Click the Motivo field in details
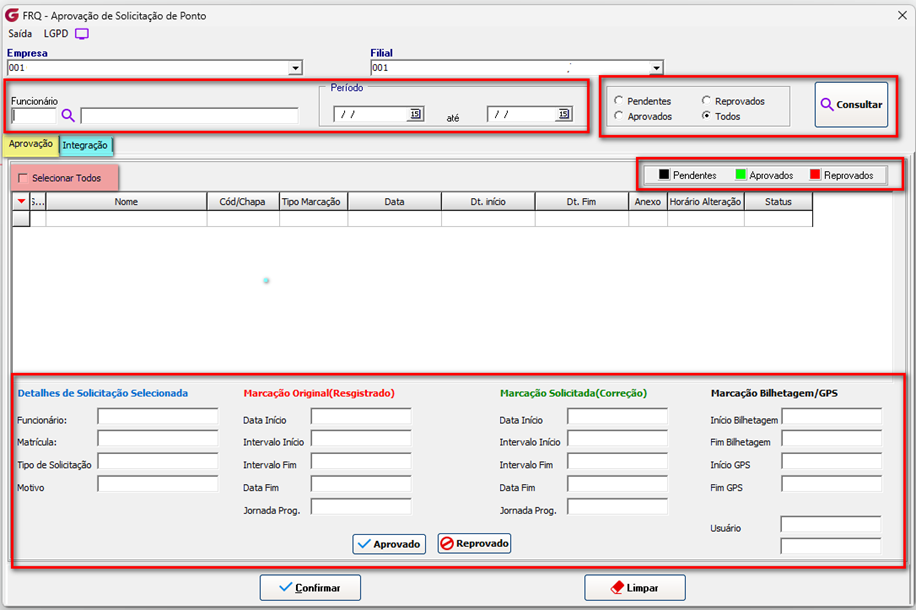Viewport: 916px width, 610px height. pyautogui.click(x=158, y=484)
